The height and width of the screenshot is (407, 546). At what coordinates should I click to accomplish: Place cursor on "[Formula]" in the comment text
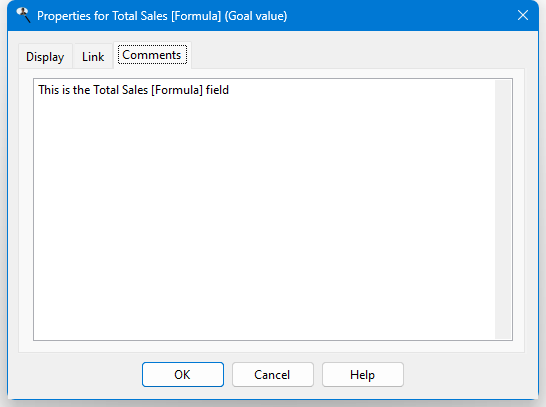tap(177, 90)
